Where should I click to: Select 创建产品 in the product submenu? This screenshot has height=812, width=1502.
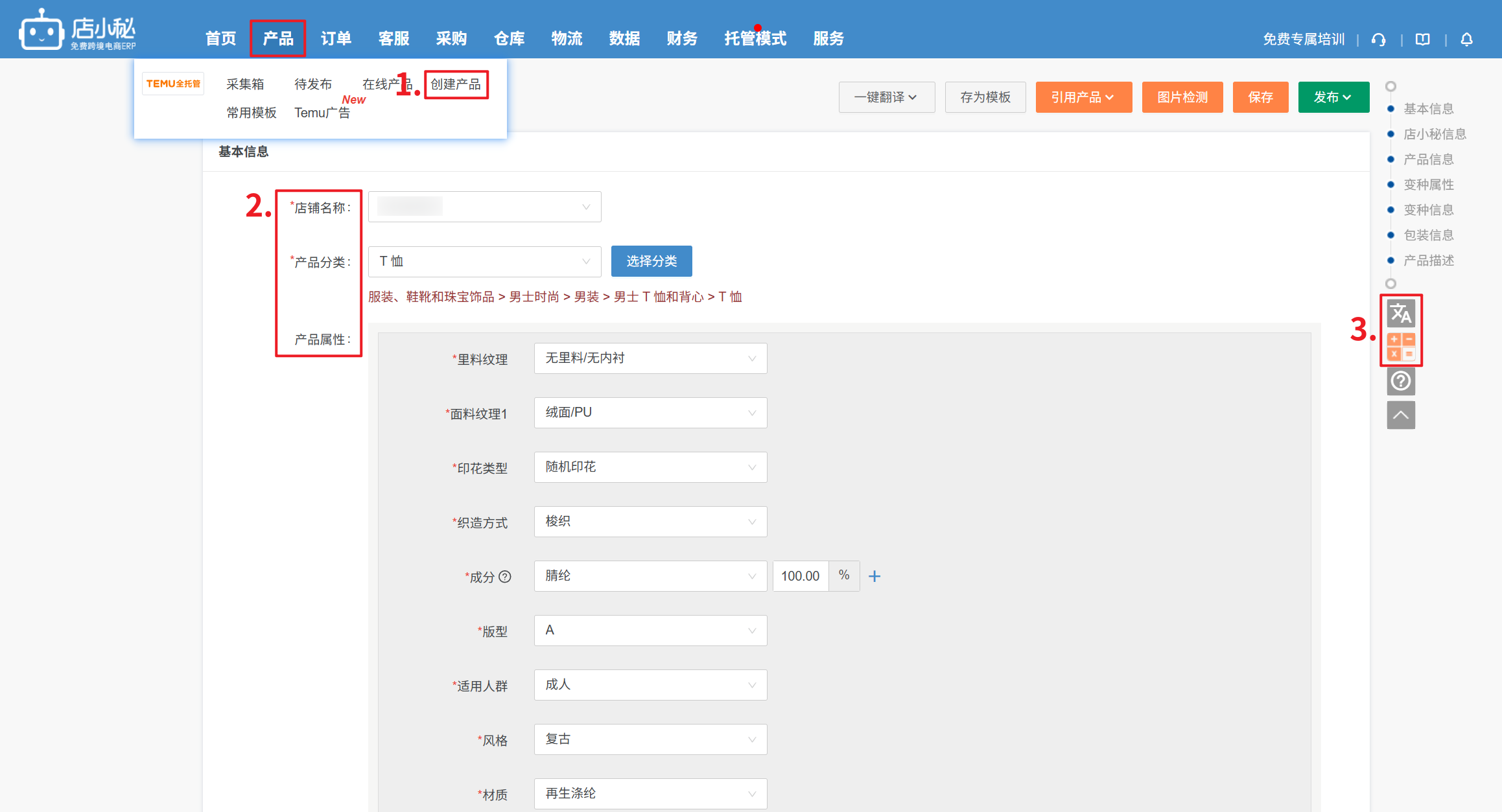tap(456, 84)
